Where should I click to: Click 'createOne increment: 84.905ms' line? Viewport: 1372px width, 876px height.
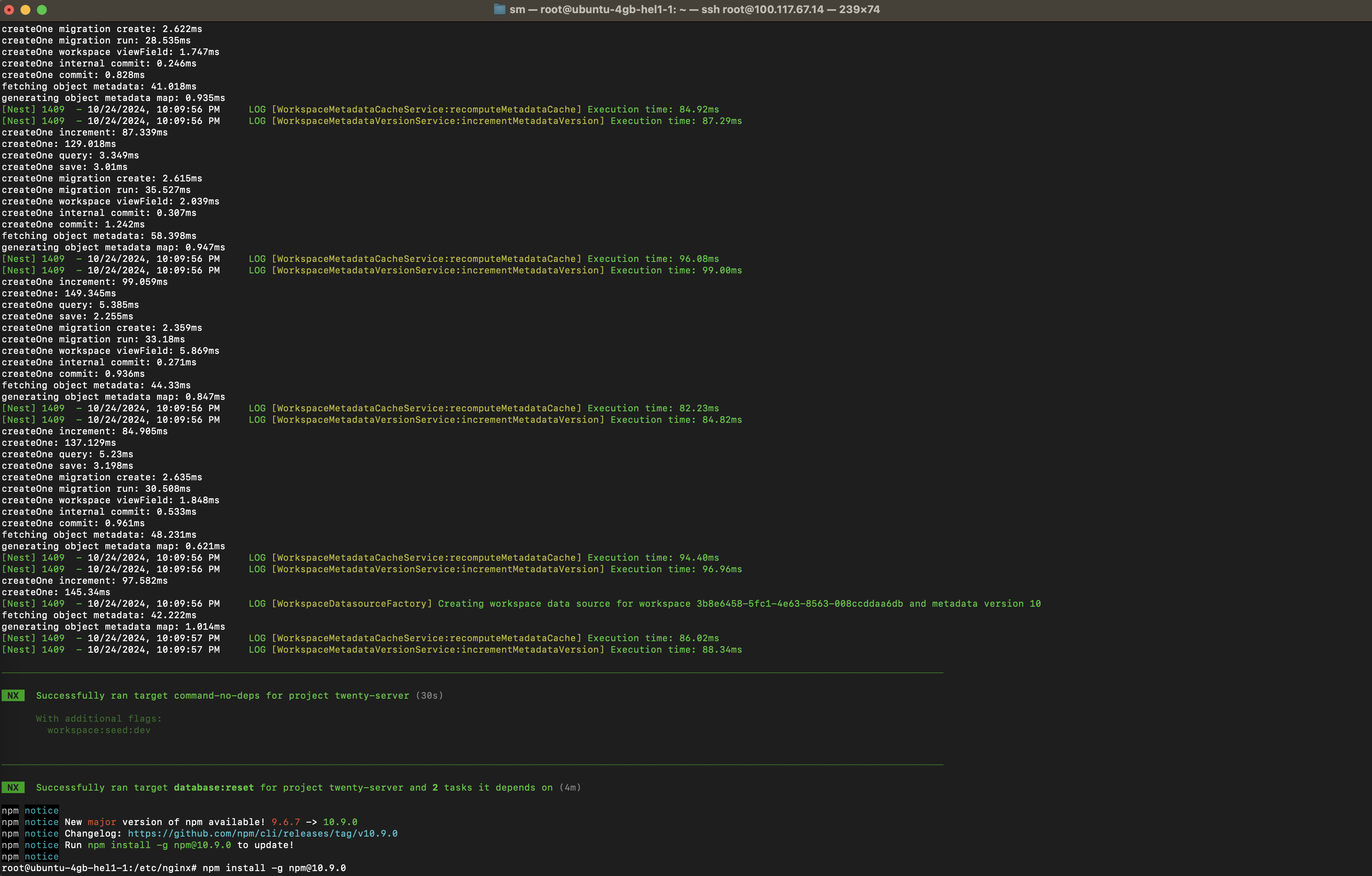tap(85, 431)
